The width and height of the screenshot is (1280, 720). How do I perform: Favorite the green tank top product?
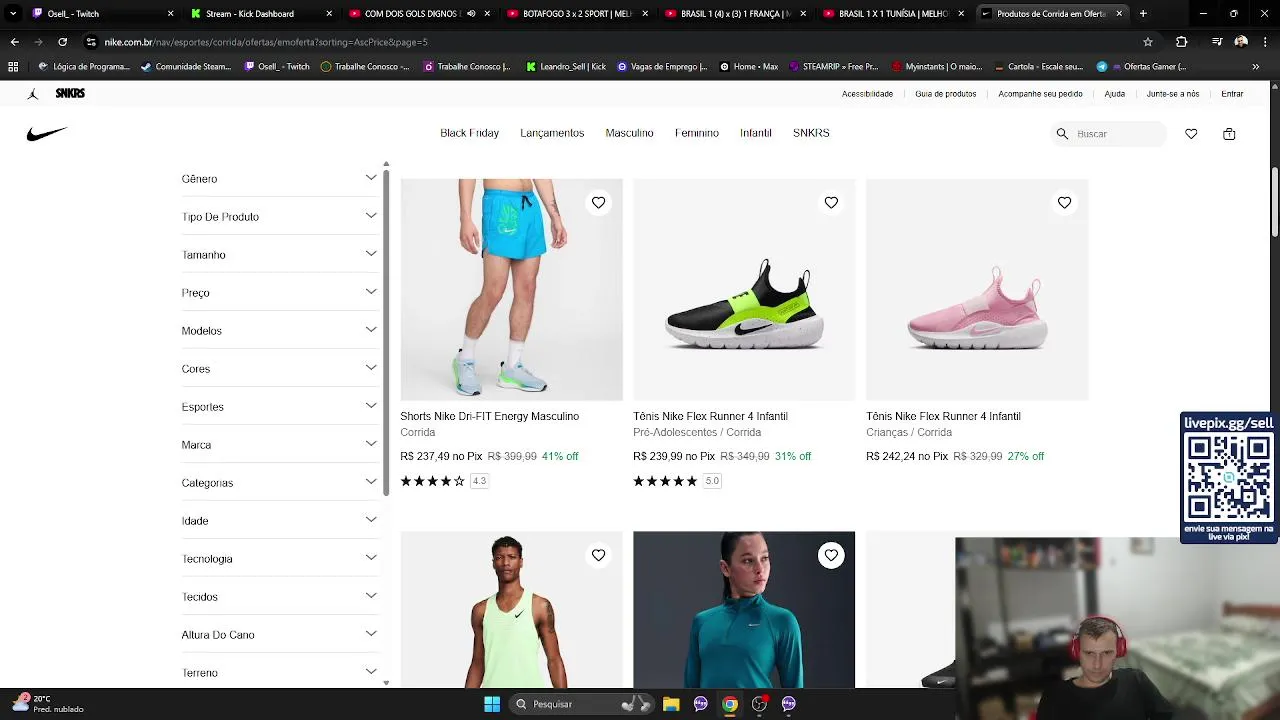[x=598, y=555]
